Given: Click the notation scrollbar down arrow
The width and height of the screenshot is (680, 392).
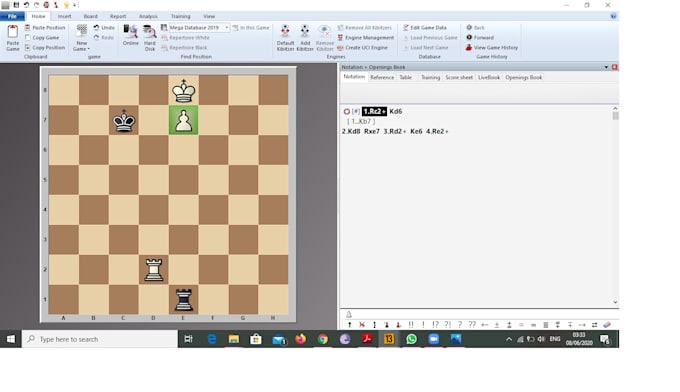Looking at the screenshot, I should pos(615,302).
